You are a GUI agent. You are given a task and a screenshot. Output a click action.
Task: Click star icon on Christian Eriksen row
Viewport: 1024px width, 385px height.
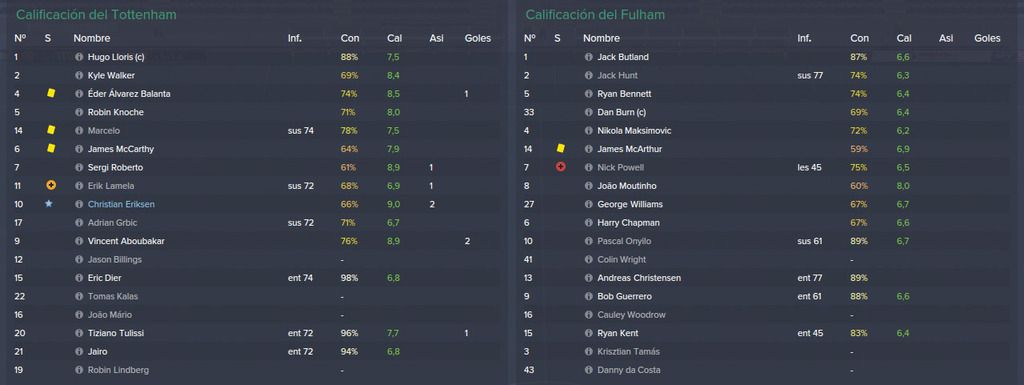click(48, 204)
